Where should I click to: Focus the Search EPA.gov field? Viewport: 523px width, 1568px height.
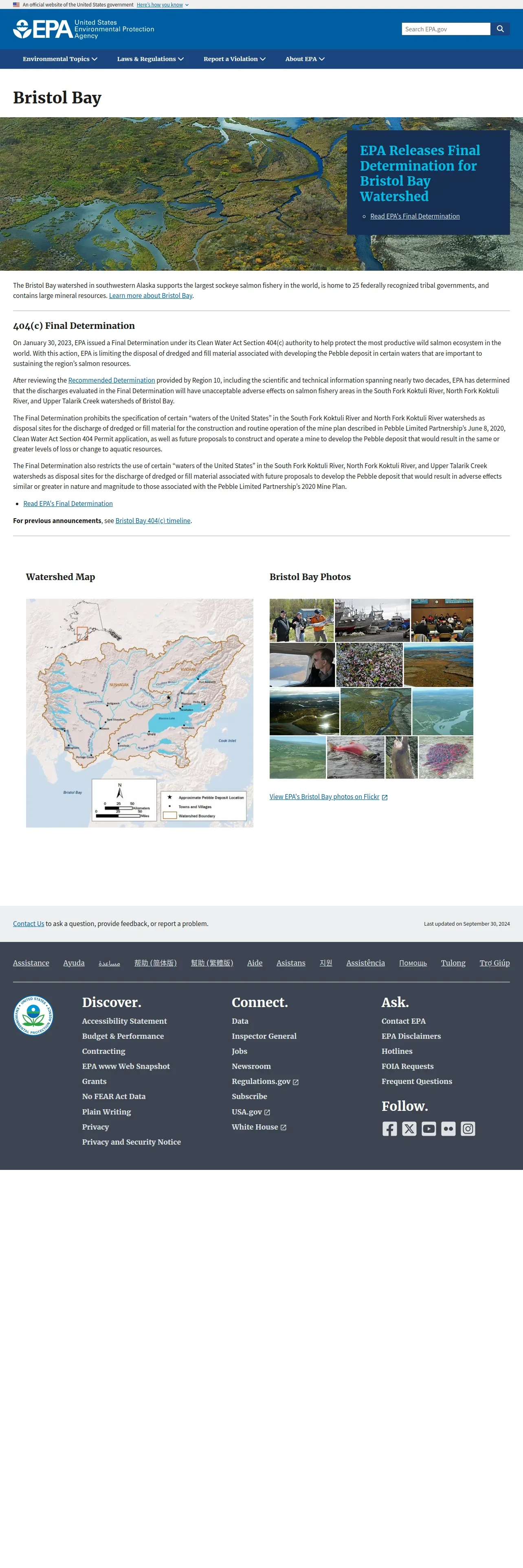click(x=446, y=28)
